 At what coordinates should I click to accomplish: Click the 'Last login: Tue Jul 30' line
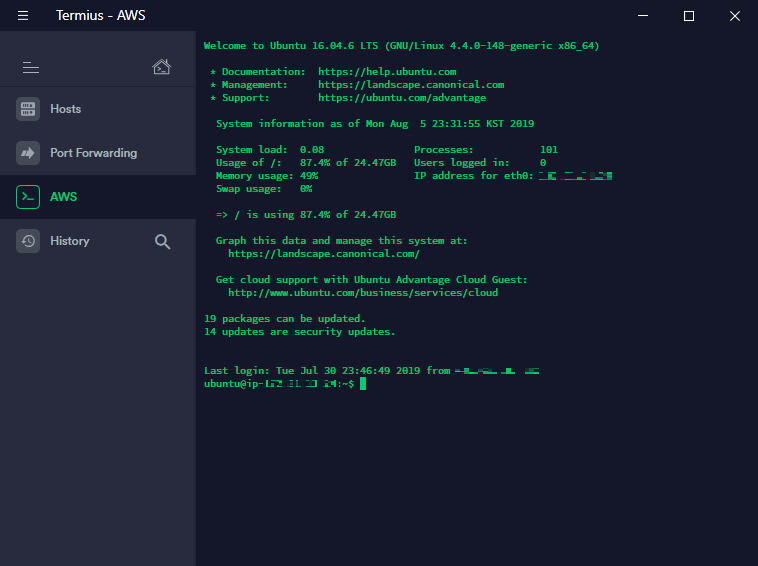[371, 371]
